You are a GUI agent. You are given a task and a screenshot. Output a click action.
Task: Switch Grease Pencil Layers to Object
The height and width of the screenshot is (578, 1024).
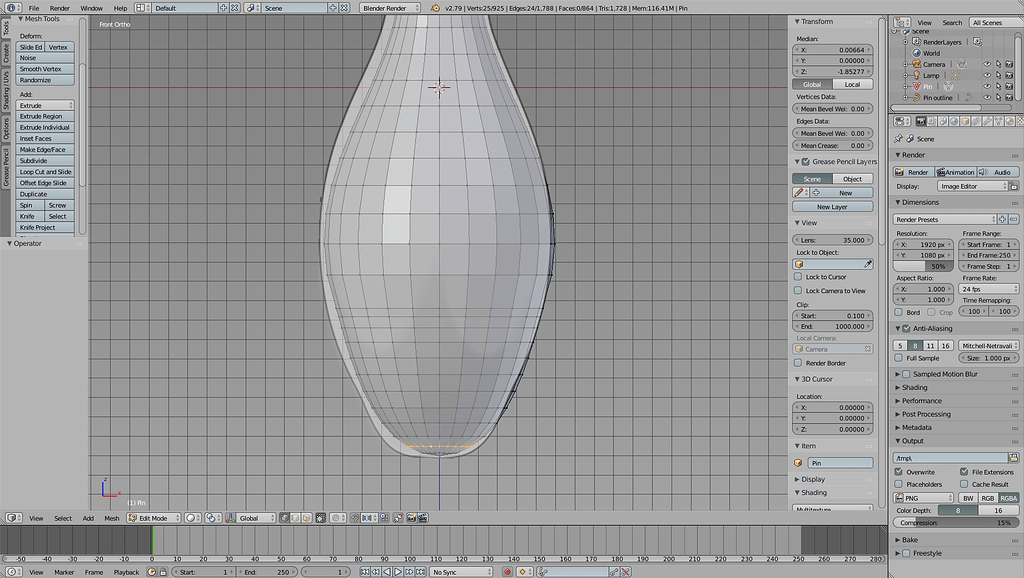(852, 177)
